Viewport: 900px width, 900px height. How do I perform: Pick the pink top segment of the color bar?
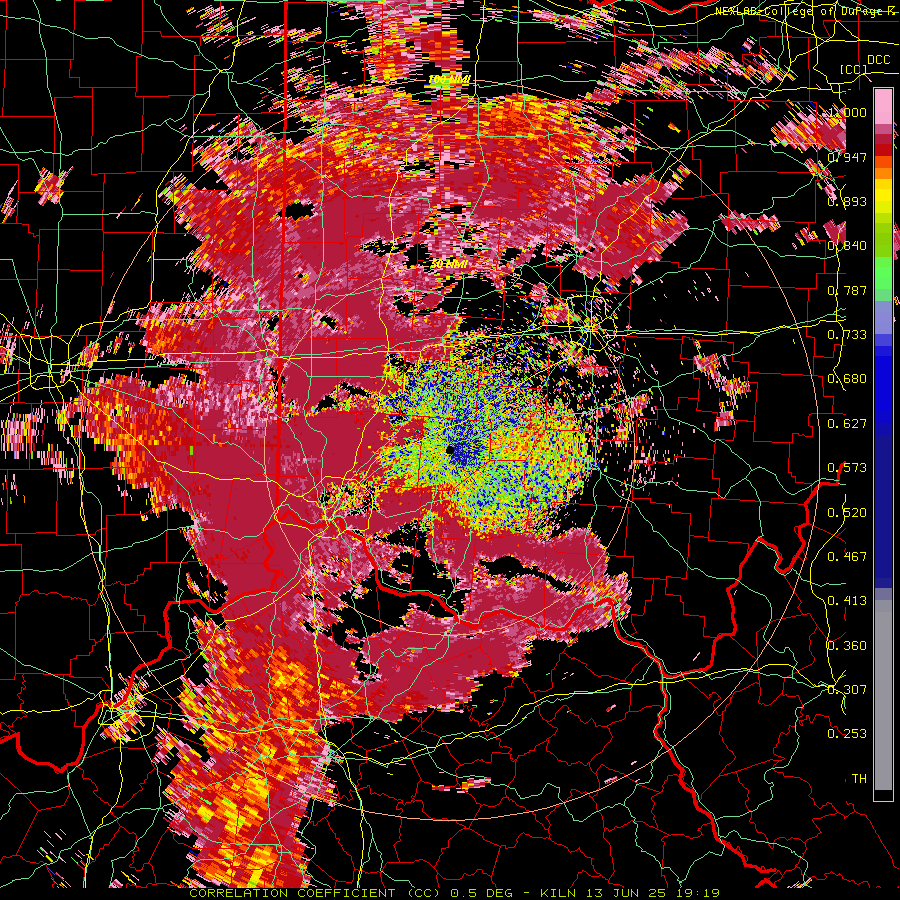tap(883, 106)
